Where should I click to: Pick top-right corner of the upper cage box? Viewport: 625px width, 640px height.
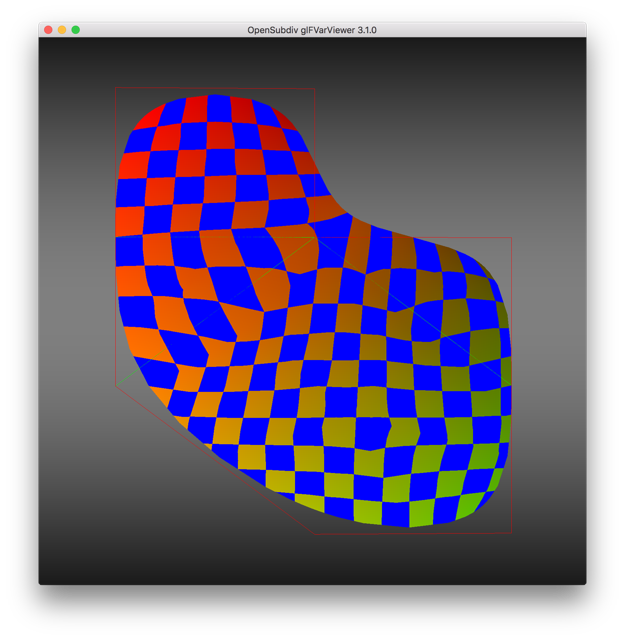315,89
